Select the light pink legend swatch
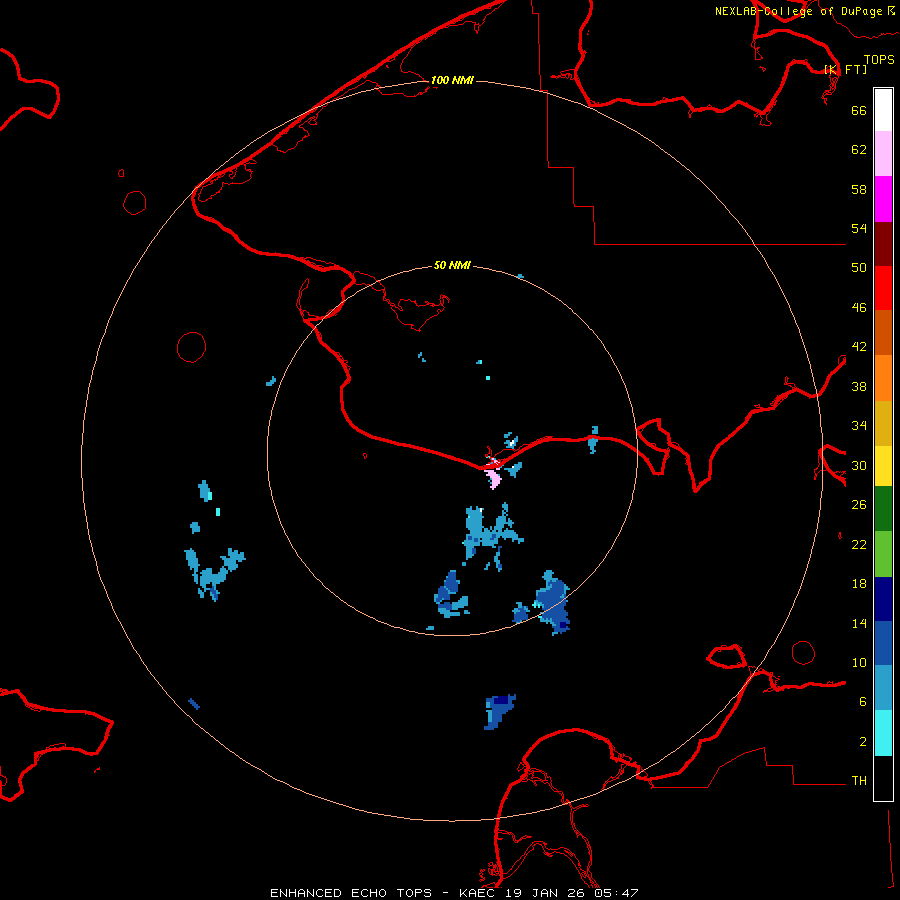 [883, 154]
